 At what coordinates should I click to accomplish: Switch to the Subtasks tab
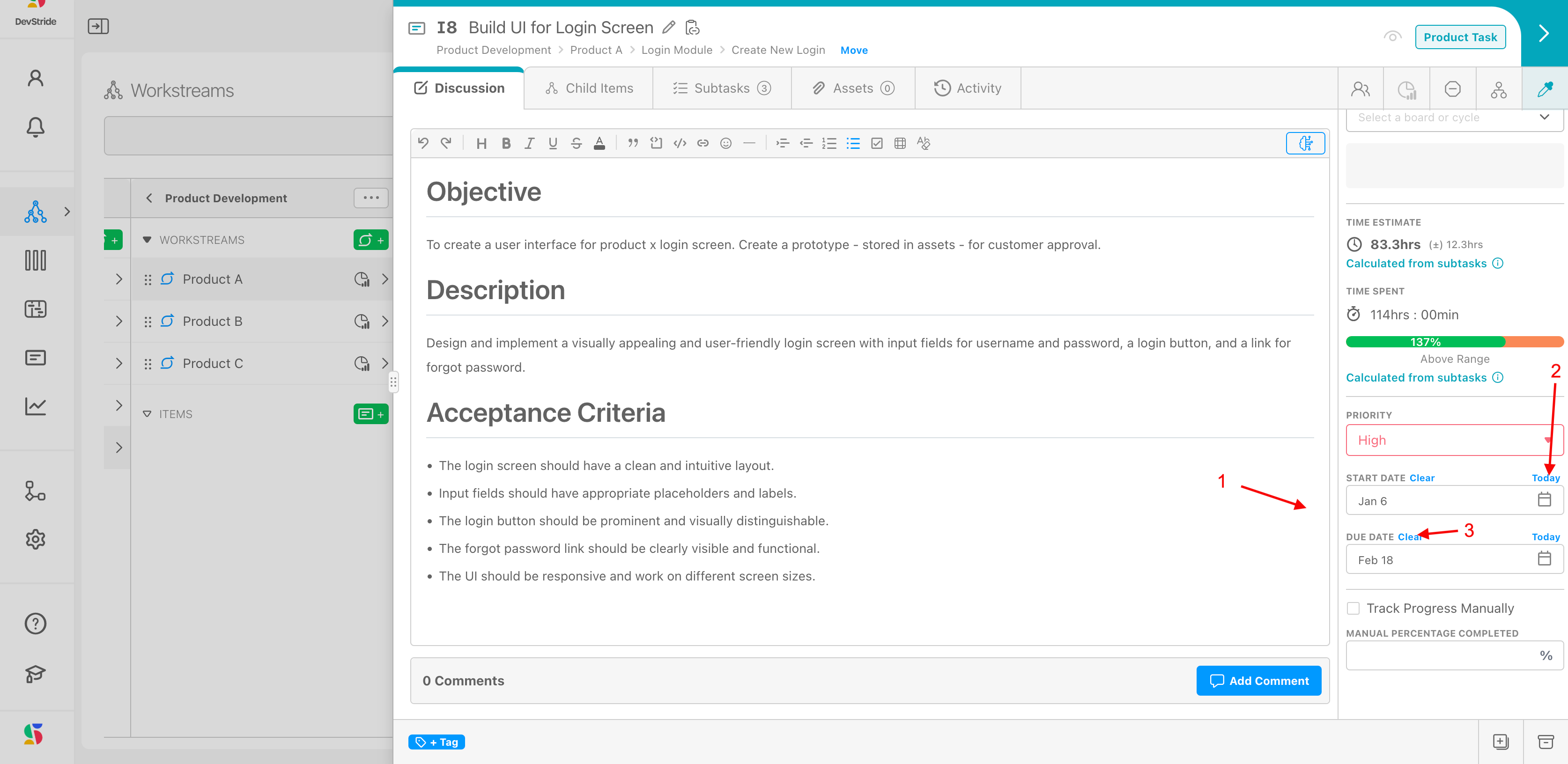coord(722,88)
